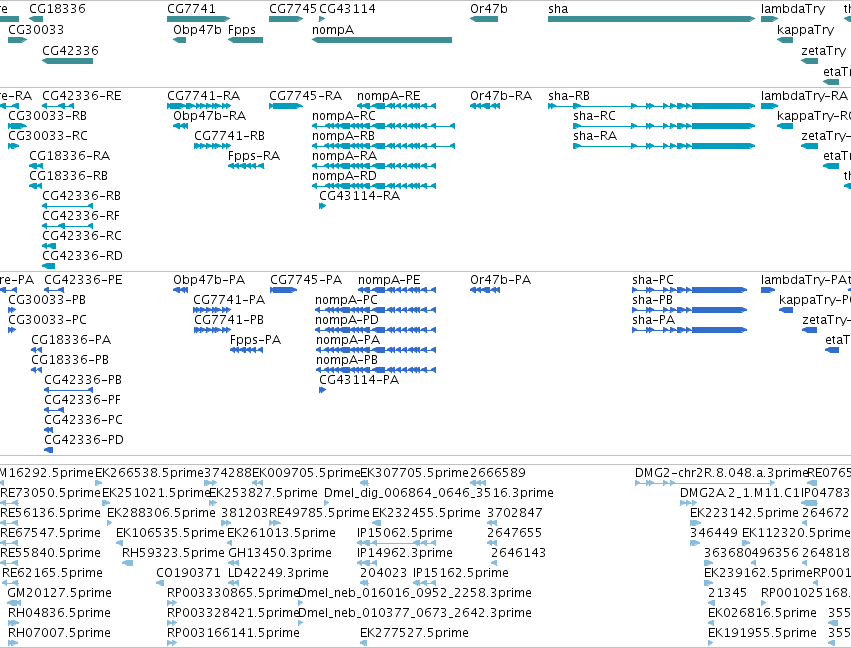Click the RH04836.5prime EST label
The height and width of the screenshot is (648, 851).
tap(59, 613)
